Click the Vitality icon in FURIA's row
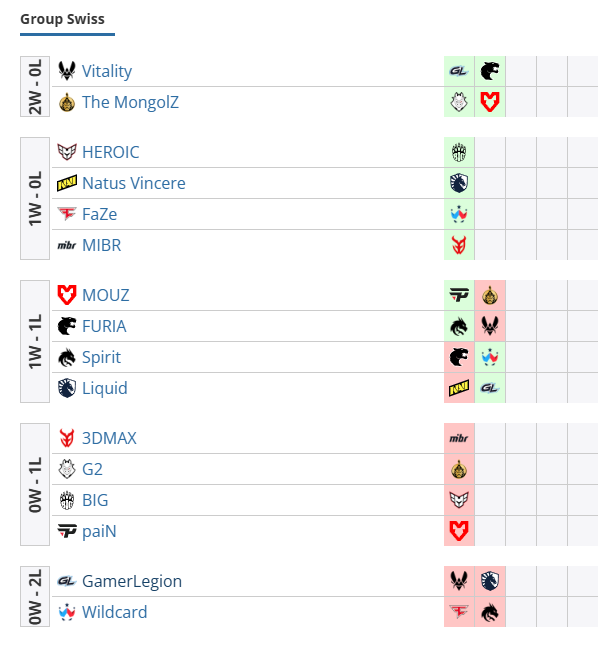Image resolution: width=614 pixels, height=651 pixels. [x=490, y=326]
